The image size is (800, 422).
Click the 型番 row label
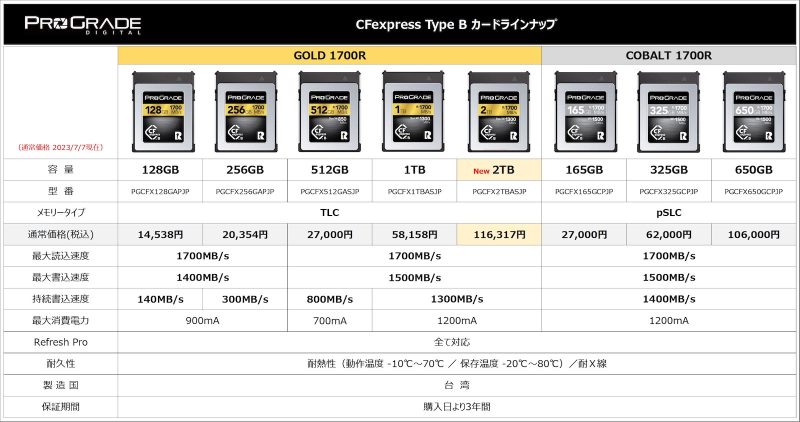(61, 191)
